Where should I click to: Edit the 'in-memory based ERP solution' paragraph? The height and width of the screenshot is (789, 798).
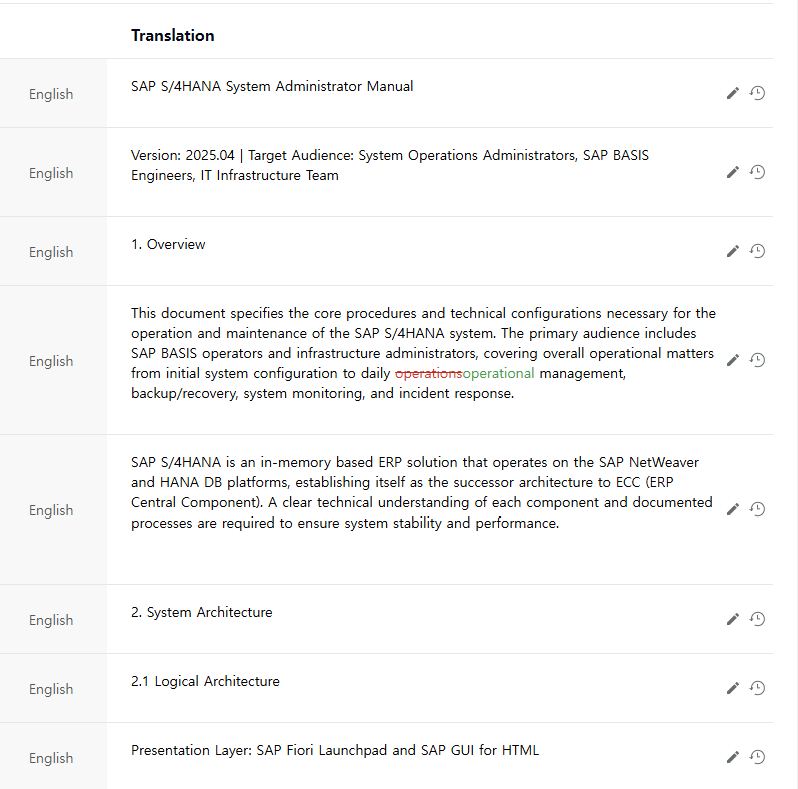(x=732, y=509)
